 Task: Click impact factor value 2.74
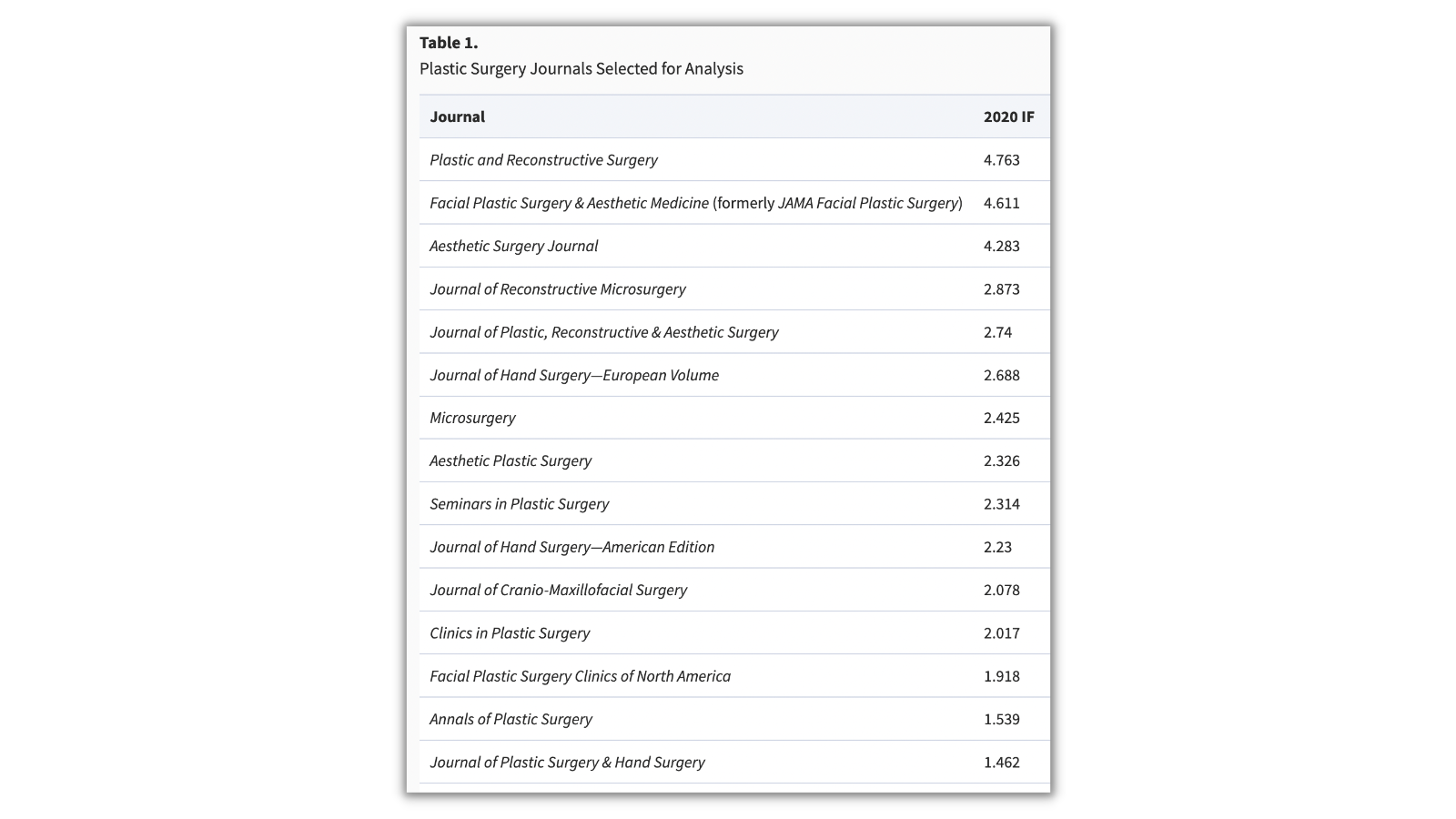[x=998, y=332]
